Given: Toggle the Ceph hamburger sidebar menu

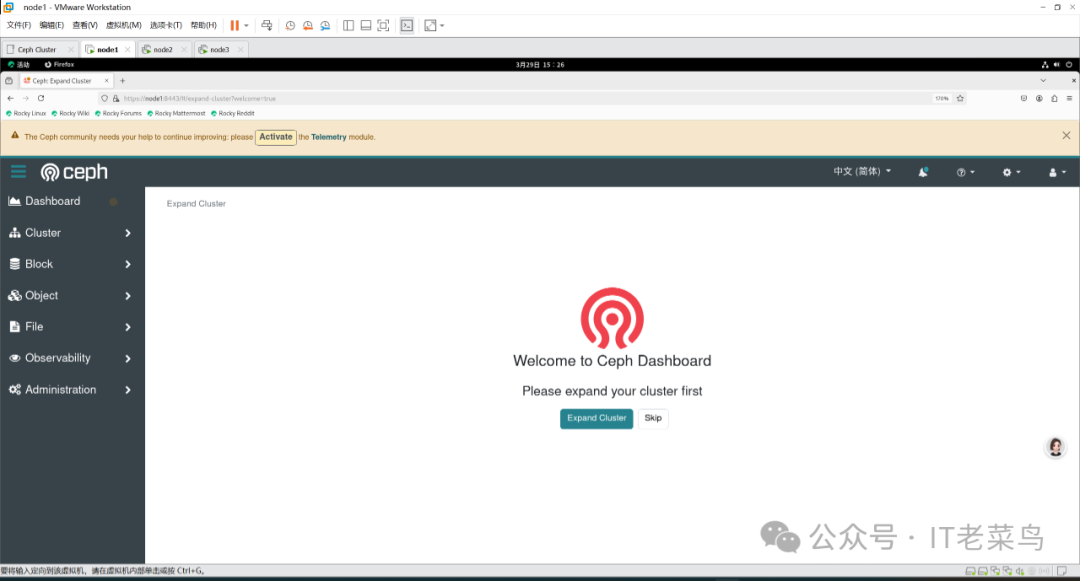Looking at the screenshot, I should point(19,171).
